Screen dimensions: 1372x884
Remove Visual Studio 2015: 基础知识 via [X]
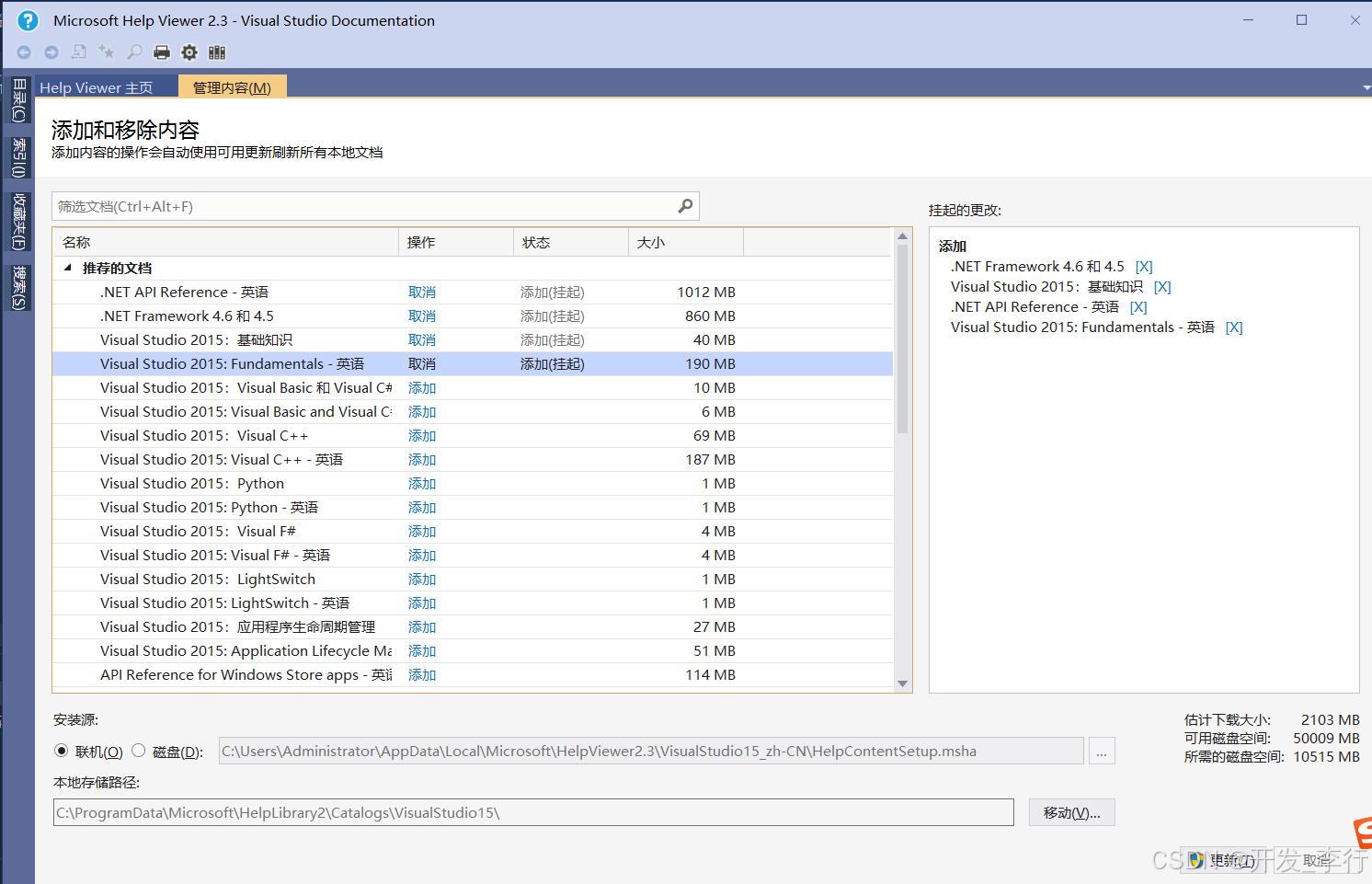[1162, 287]
